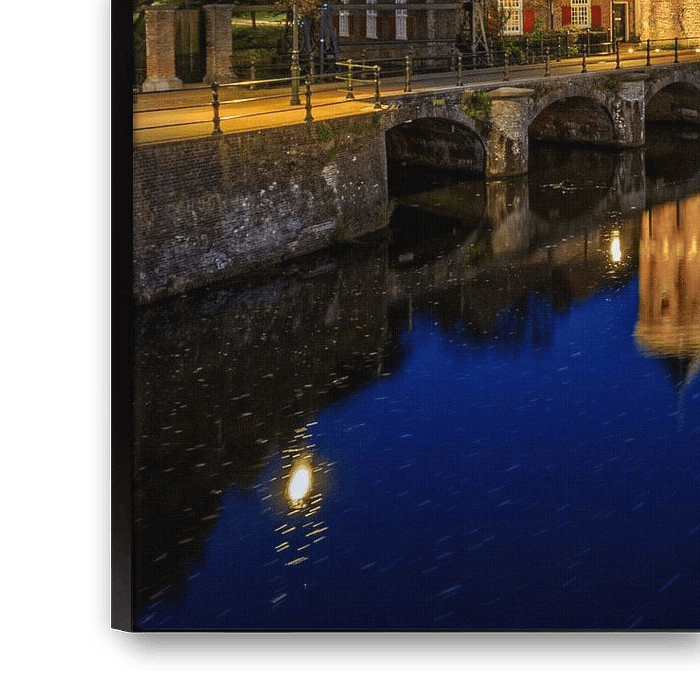This screenshot has width=700, height=700.
Task: Click the leftmost brick gate pillar
Action: [x=161, y=48]
